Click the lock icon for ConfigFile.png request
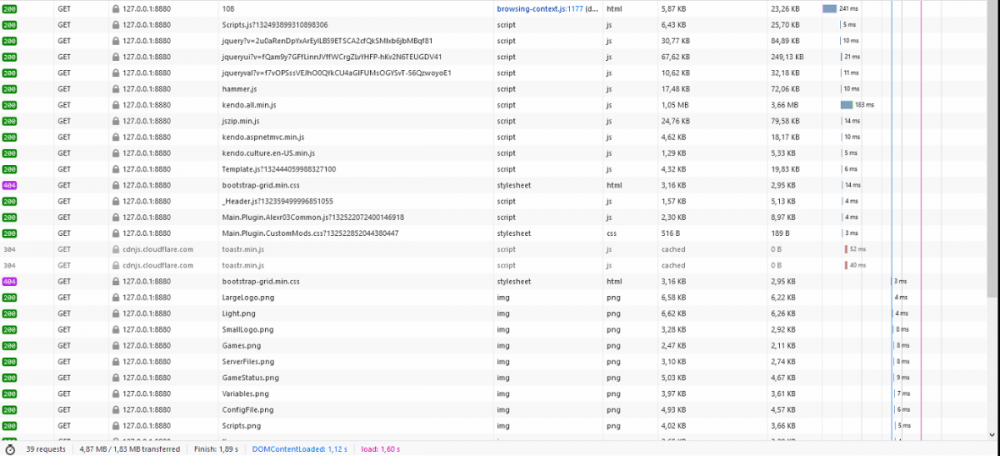Viewport: 1000px width, 456px height. click(x=116, y=409)
